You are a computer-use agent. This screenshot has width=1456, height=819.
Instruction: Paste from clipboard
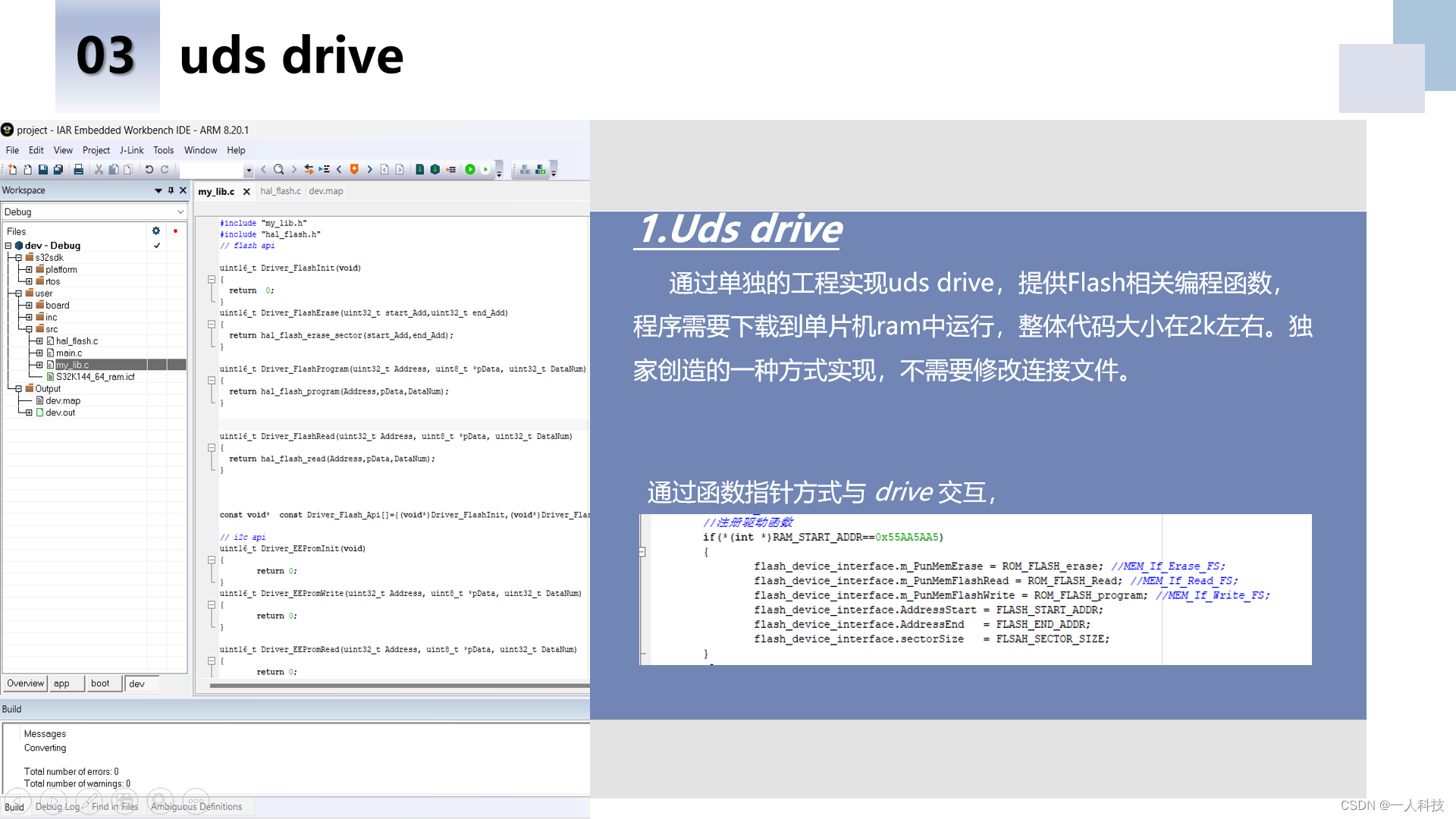click(x=127, y=170)
